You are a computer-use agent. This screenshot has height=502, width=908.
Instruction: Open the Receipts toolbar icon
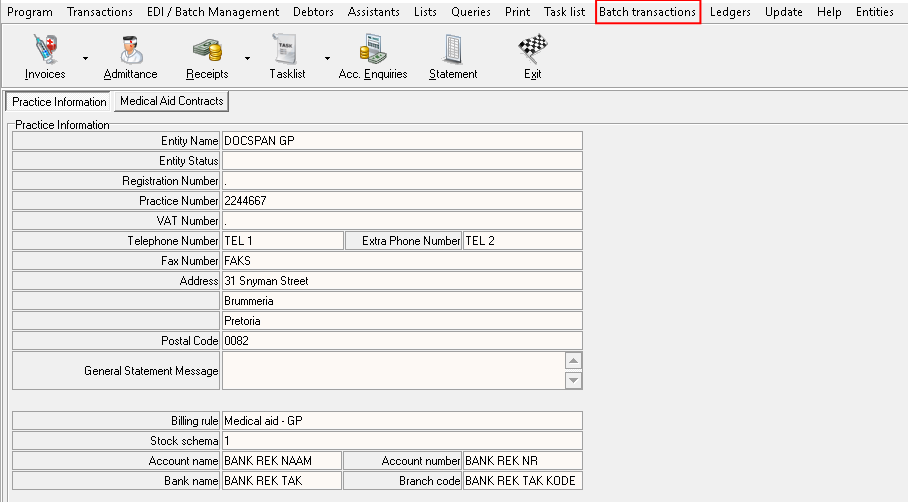[207, 56]
